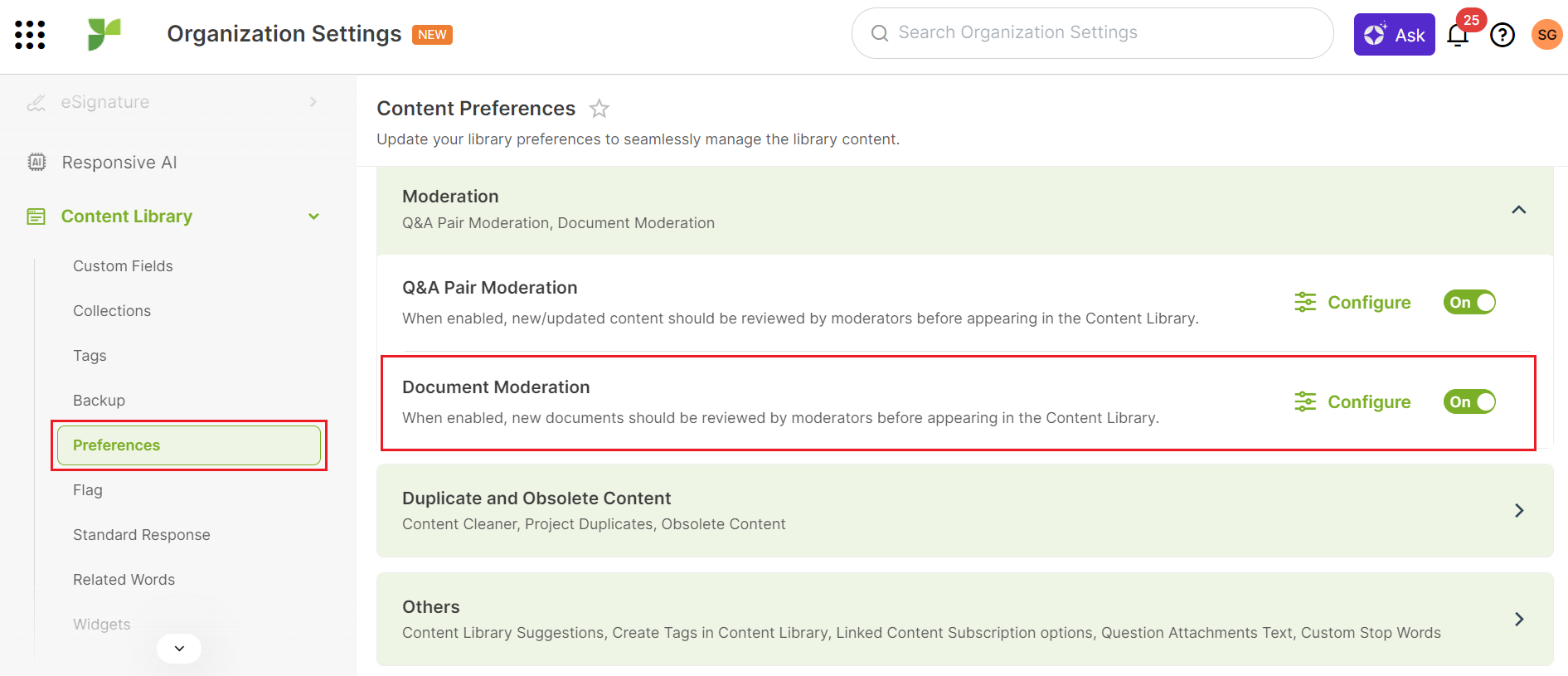Screen dimensions: 1568x676
Task: Go to Collections settings
Action: [112, 311]
